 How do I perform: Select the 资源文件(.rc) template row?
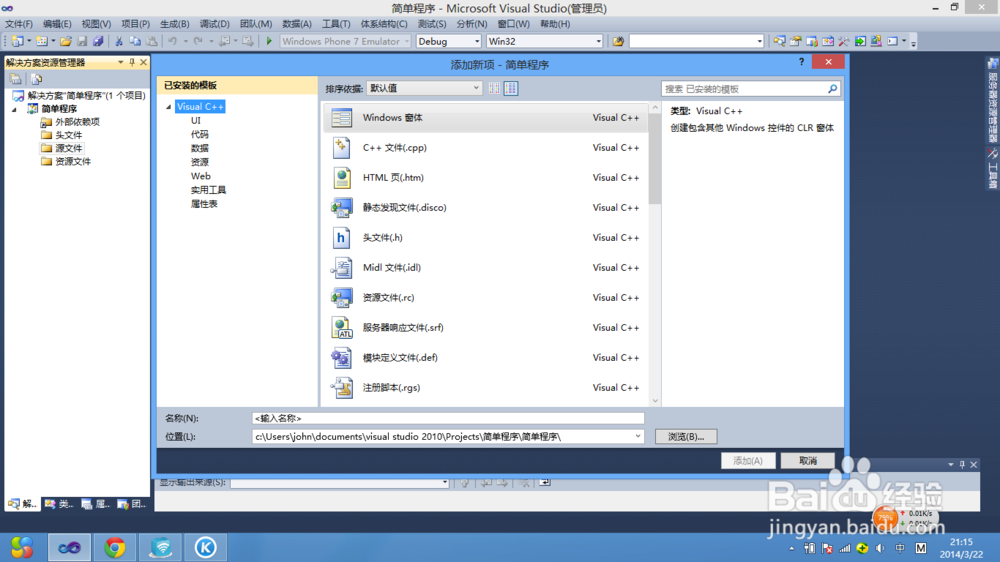pos(485,297)
